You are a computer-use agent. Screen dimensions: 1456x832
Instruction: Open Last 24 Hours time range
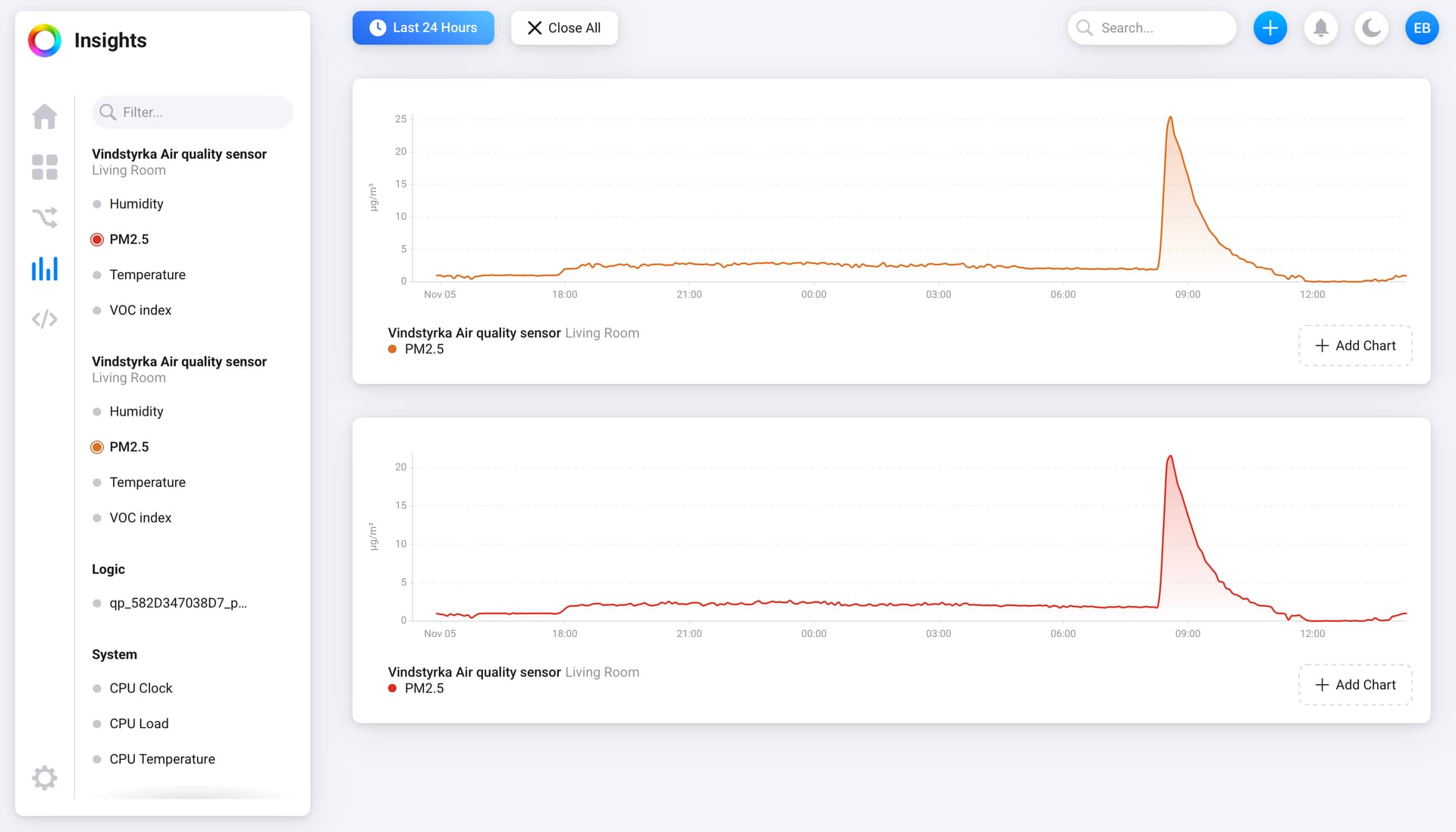423,28
